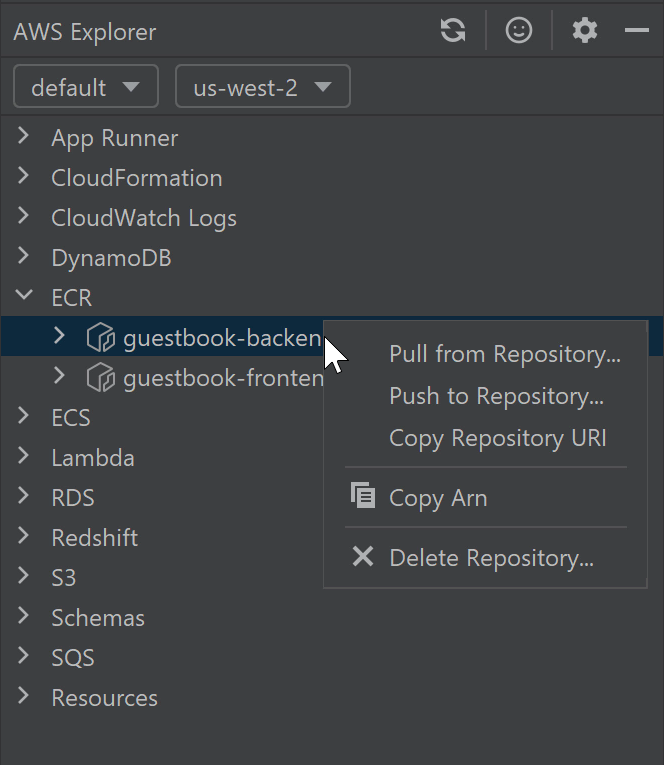
Task: Open the default credentials profile dropdown
Action: pyautogui.click(x=86, y=87)
